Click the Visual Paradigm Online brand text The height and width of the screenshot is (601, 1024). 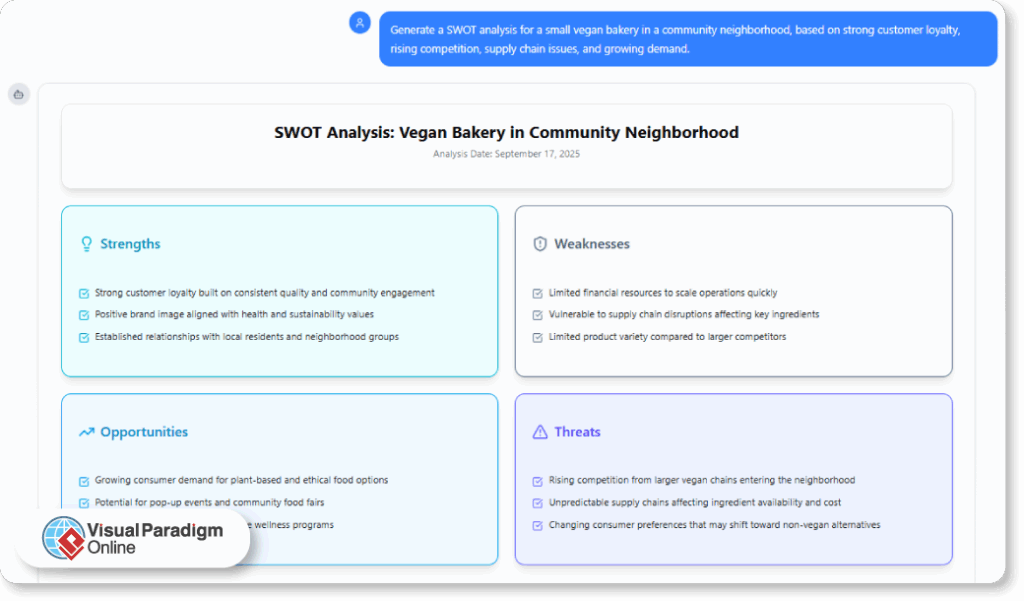154,539
